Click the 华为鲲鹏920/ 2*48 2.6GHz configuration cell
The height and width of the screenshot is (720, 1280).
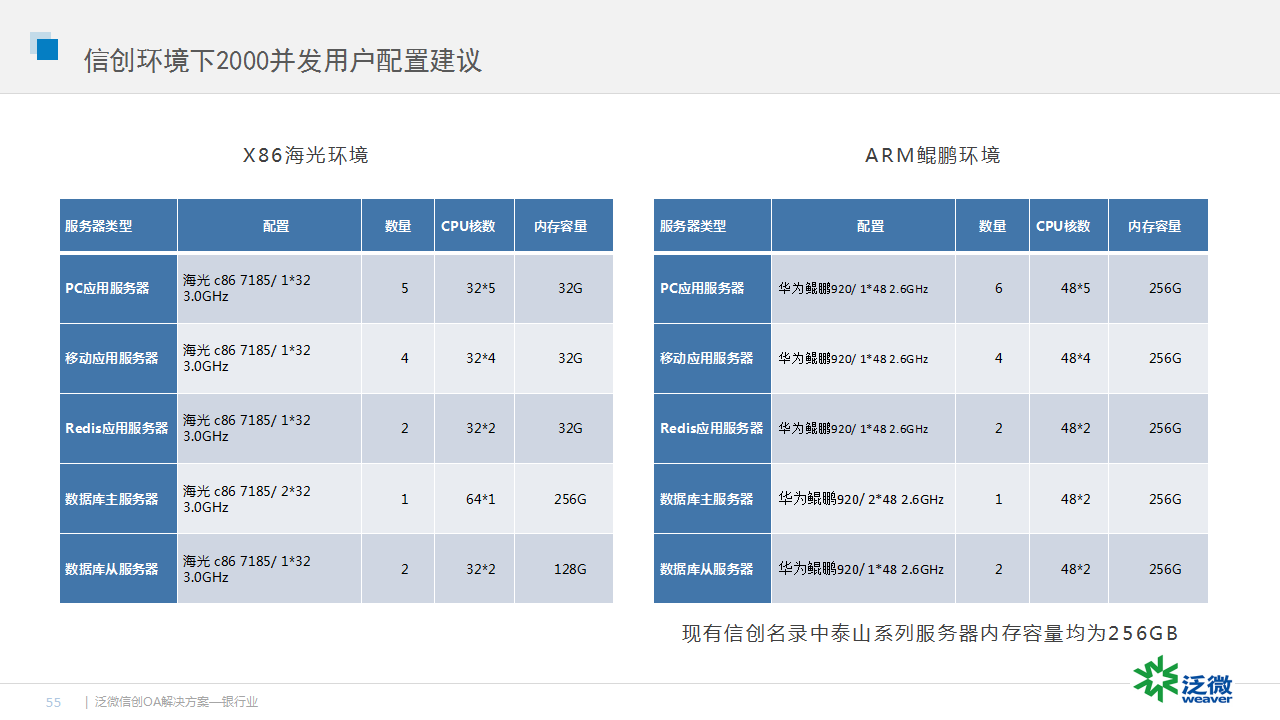click(861, 499)
